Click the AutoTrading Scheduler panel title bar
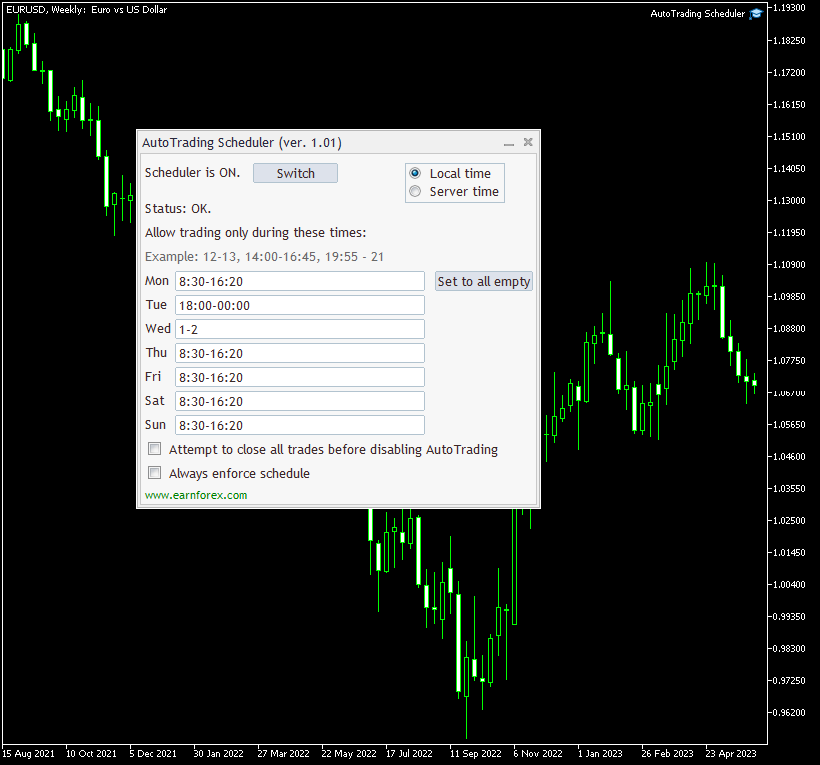The image size is (820, 765). (300, 143)
